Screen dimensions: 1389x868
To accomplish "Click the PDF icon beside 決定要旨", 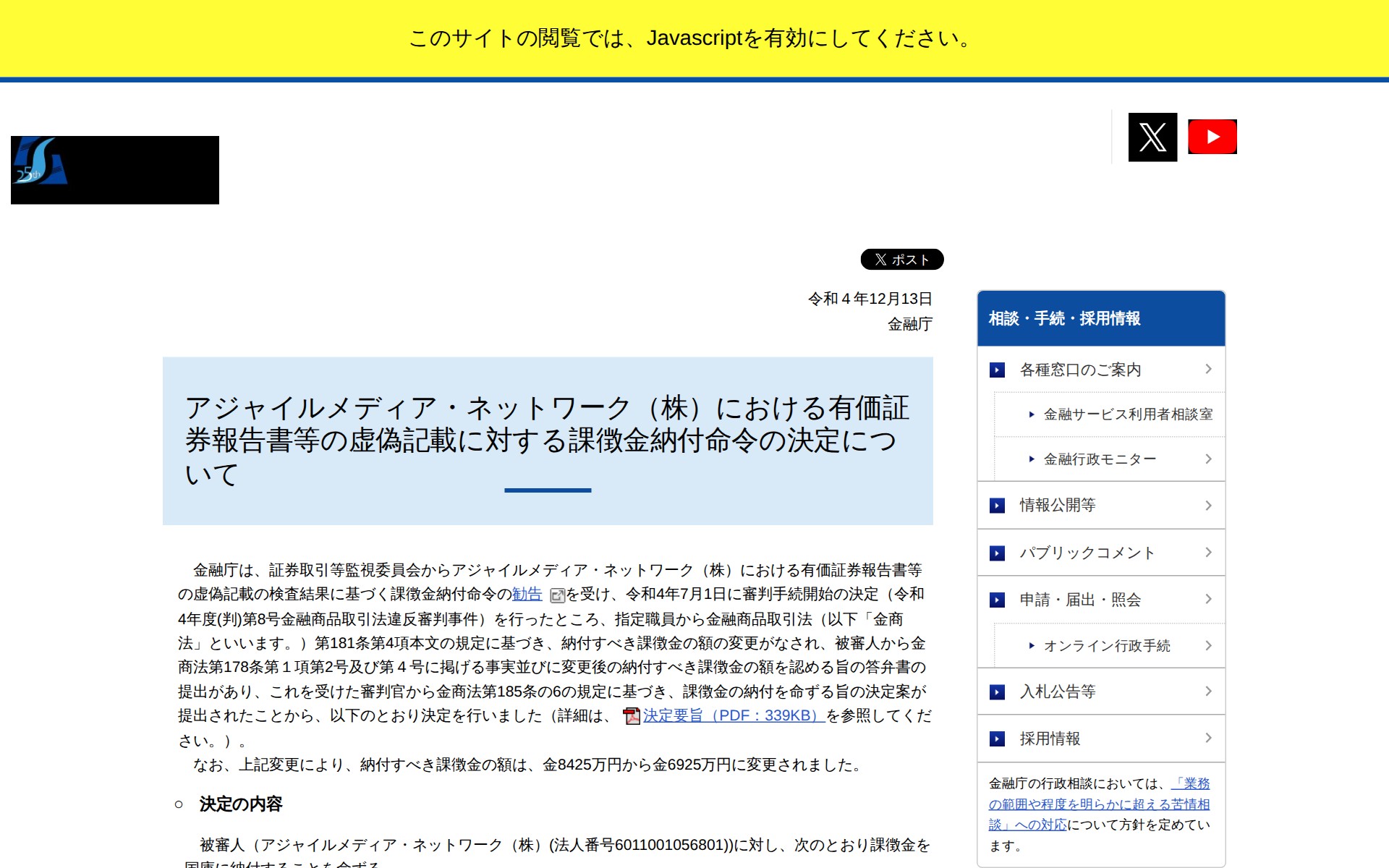I will (x=632, y=716).
